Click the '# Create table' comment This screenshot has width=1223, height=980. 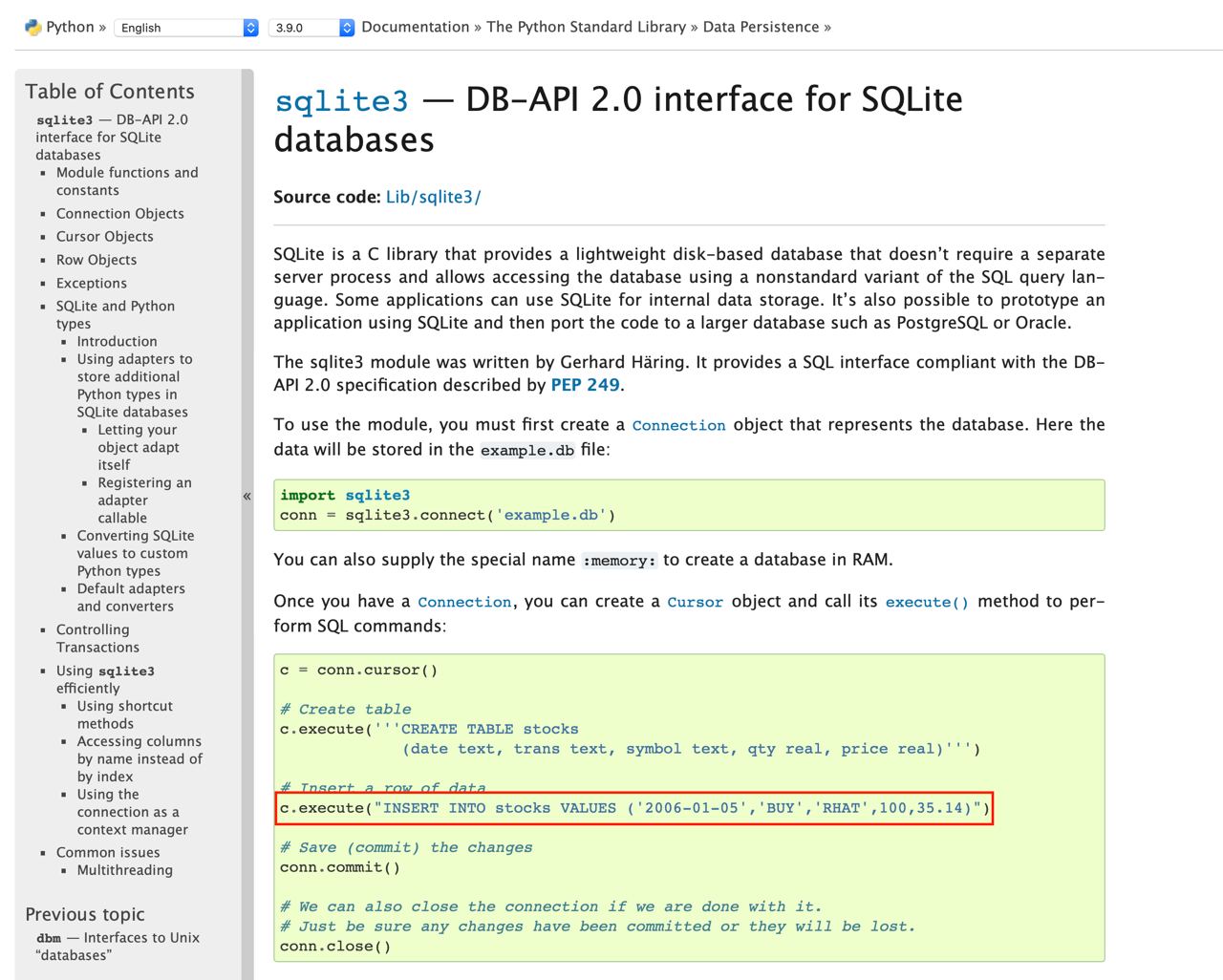345,709
